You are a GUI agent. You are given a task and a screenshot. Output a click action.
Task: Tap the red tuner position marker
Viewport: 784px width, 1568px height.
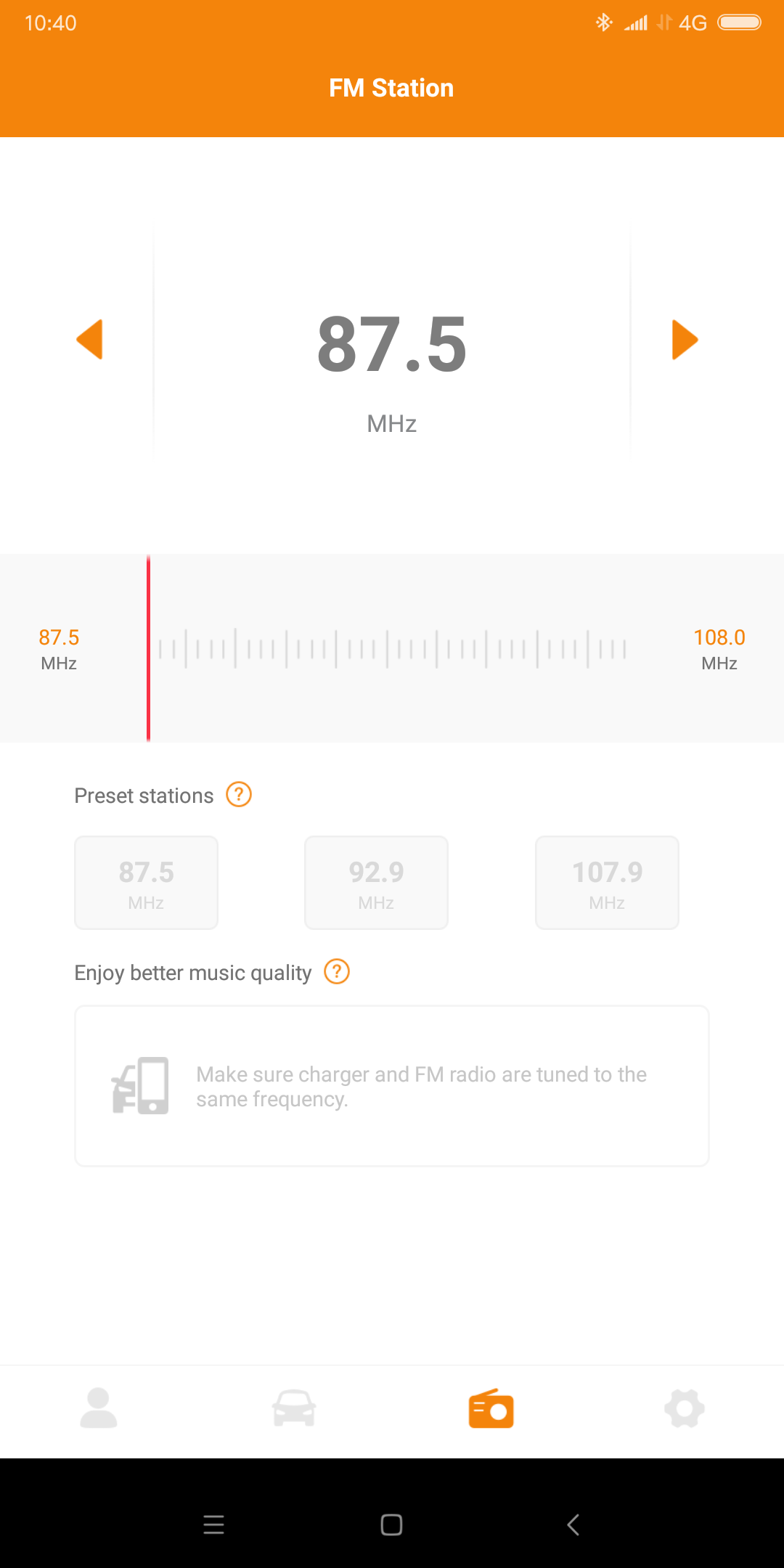coord(149,648)
